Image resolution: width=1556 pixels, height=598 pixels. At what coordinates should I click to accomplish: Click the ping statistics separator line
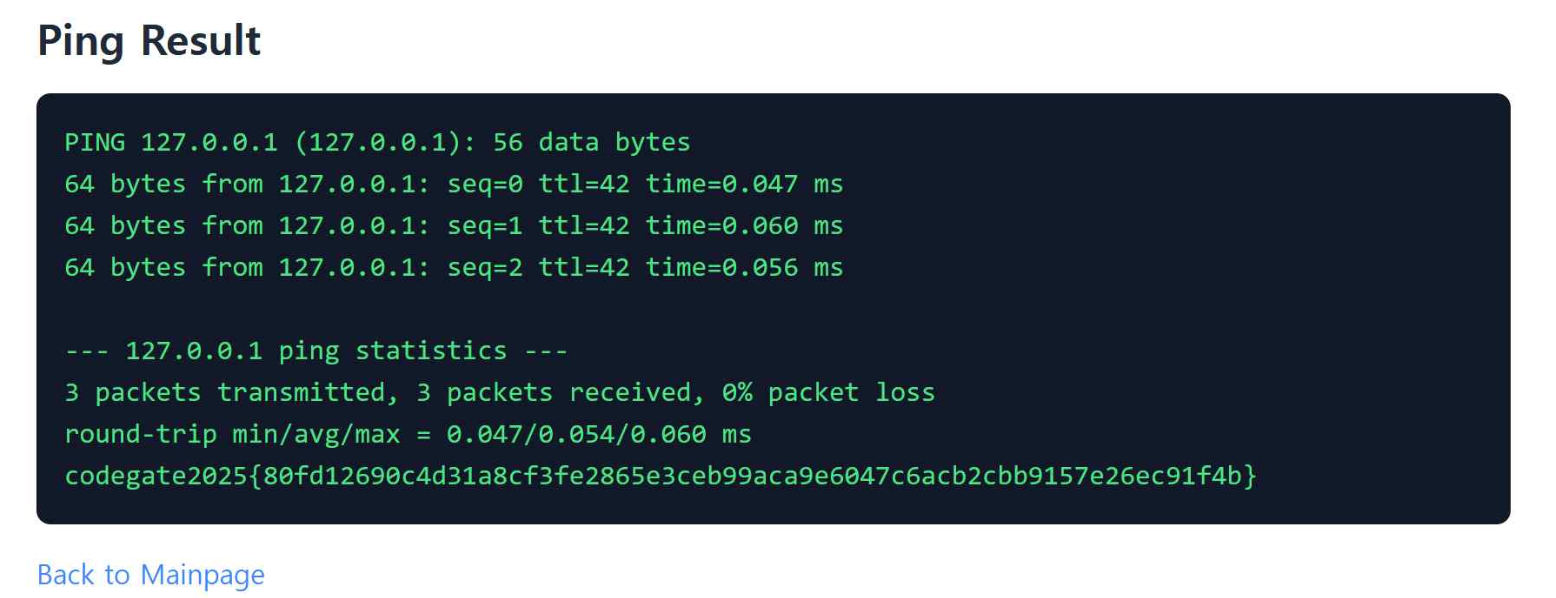click(316, 351)
